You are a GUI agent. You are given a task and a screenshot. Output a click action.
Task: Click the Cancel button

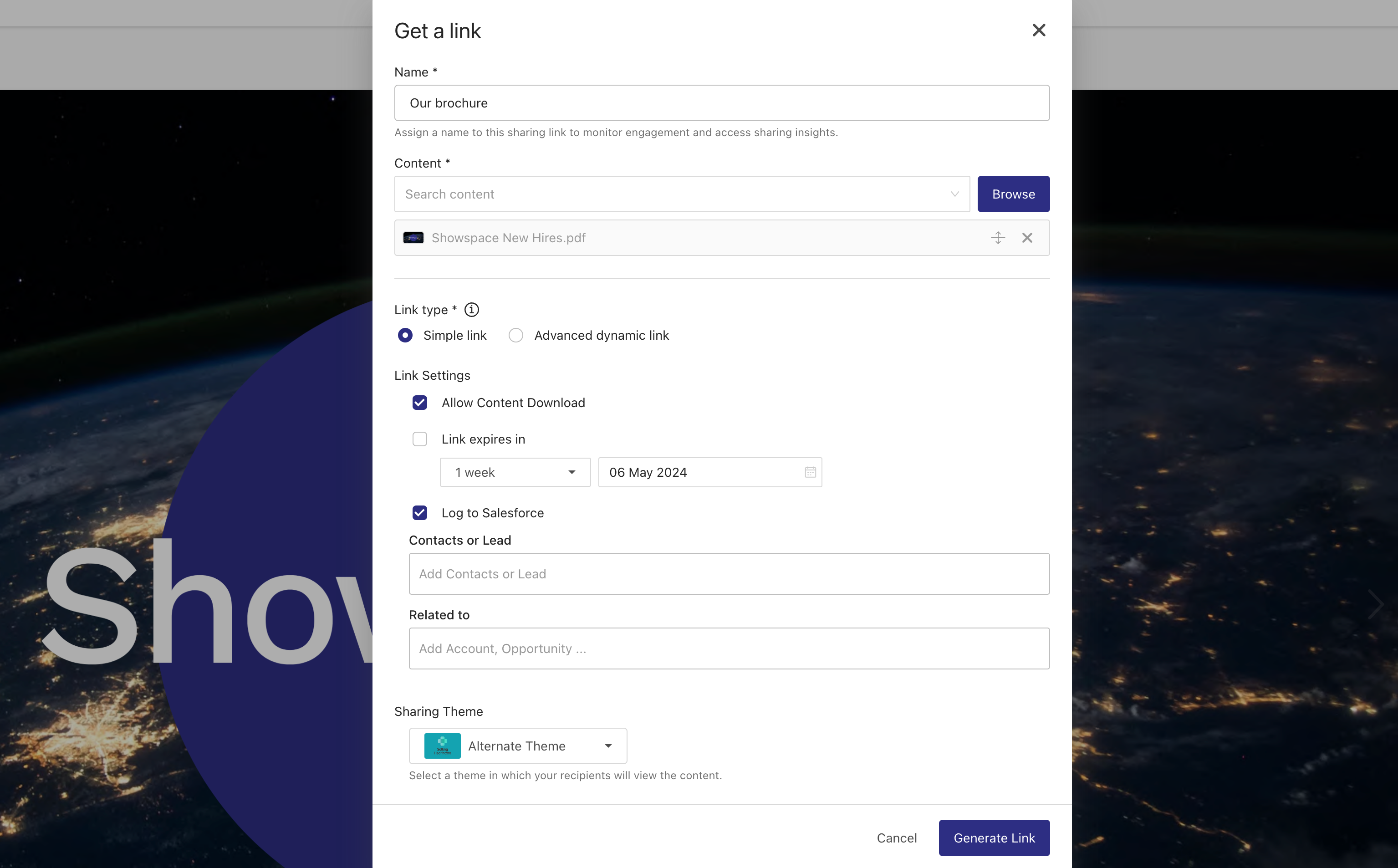click(897, 837)
